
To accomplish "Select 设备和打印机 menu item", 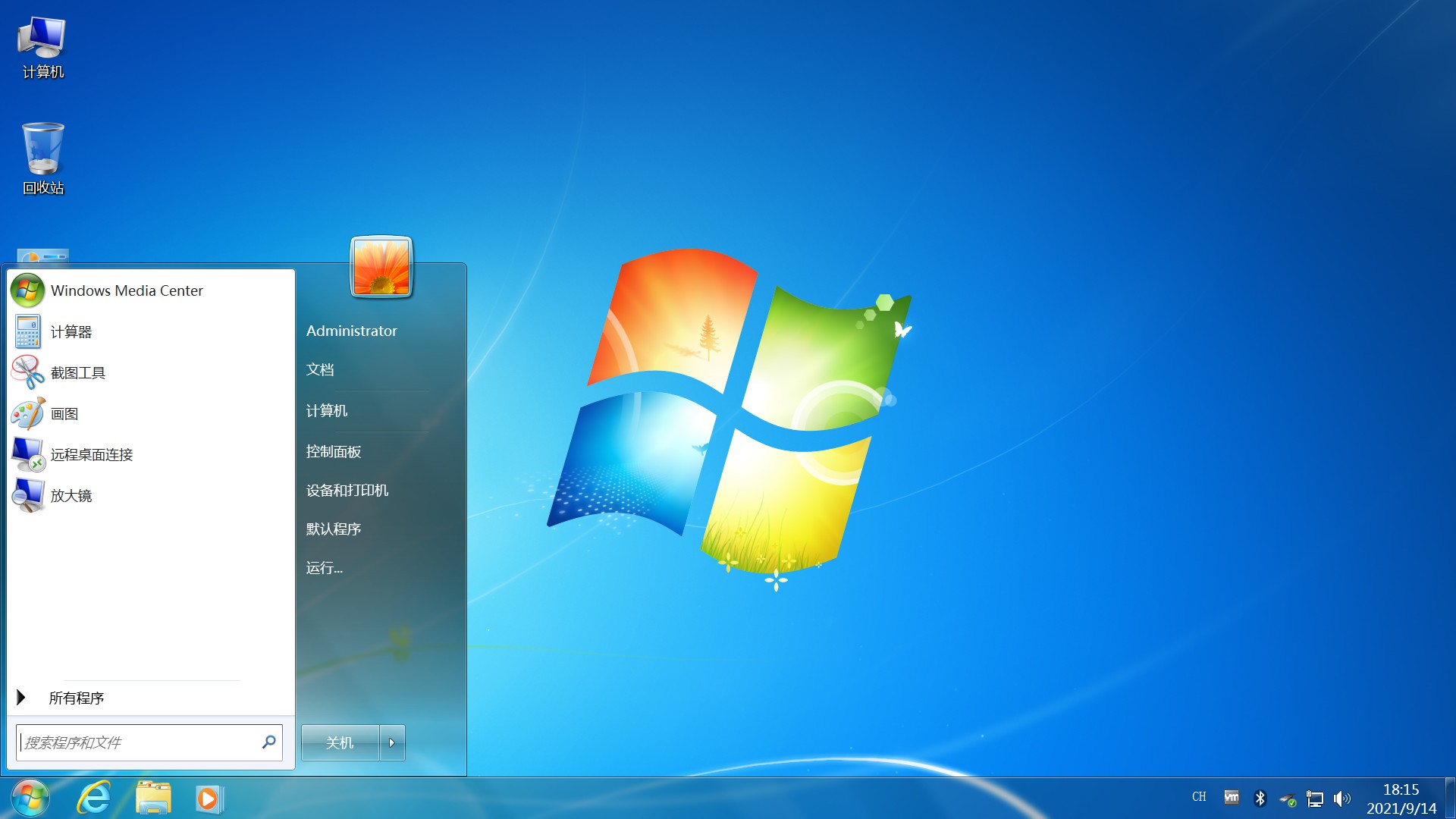I will tap(347, 489).
